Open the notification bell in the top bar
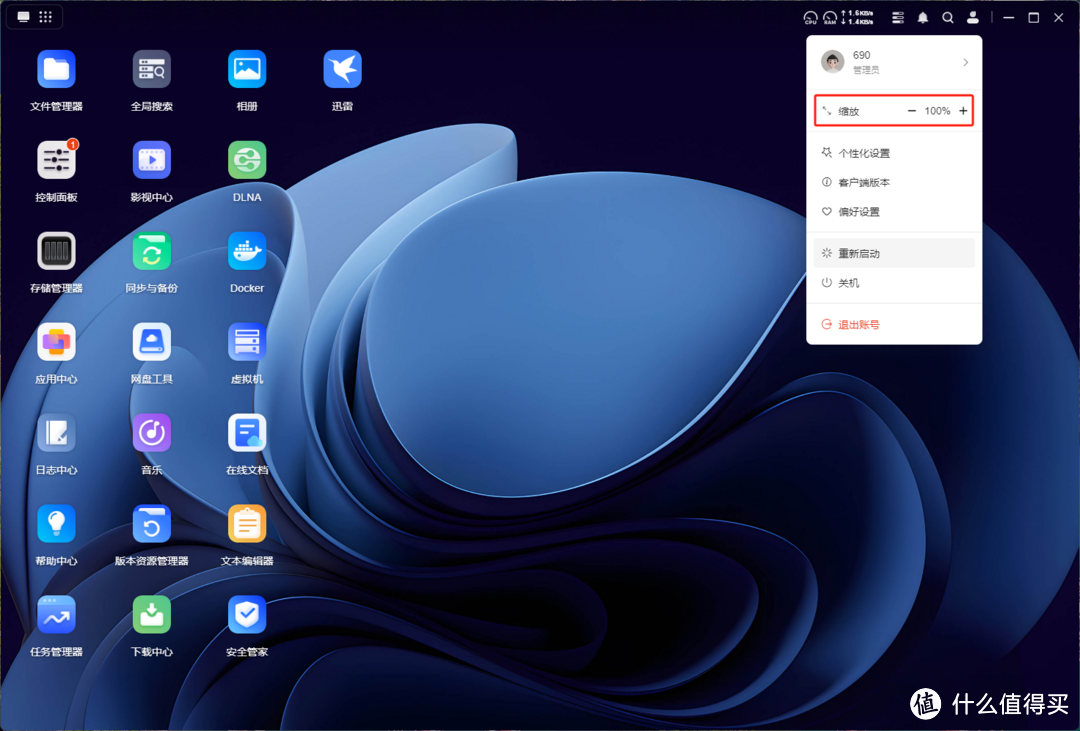This screenshot has width=1080, height=731. coord(922,17)
